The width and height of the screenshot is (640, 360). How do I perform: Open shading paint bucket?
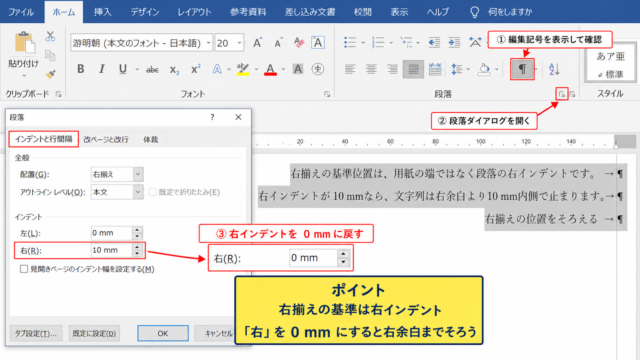click(484, 69)
